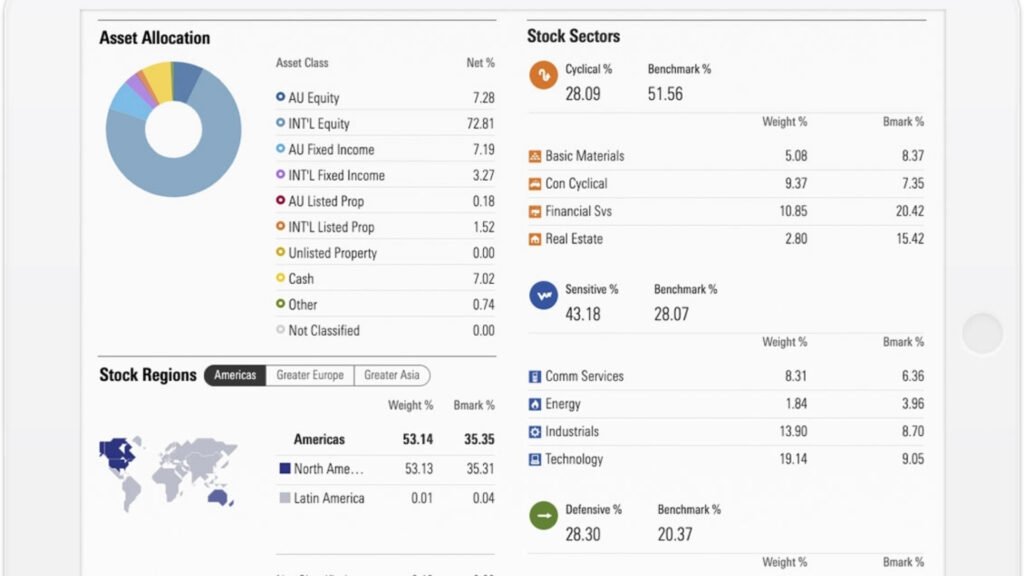The width and height of the screenshot is (1024, 576).
Task: Select the Americas regions tab
Action: [x=235, y=376]
